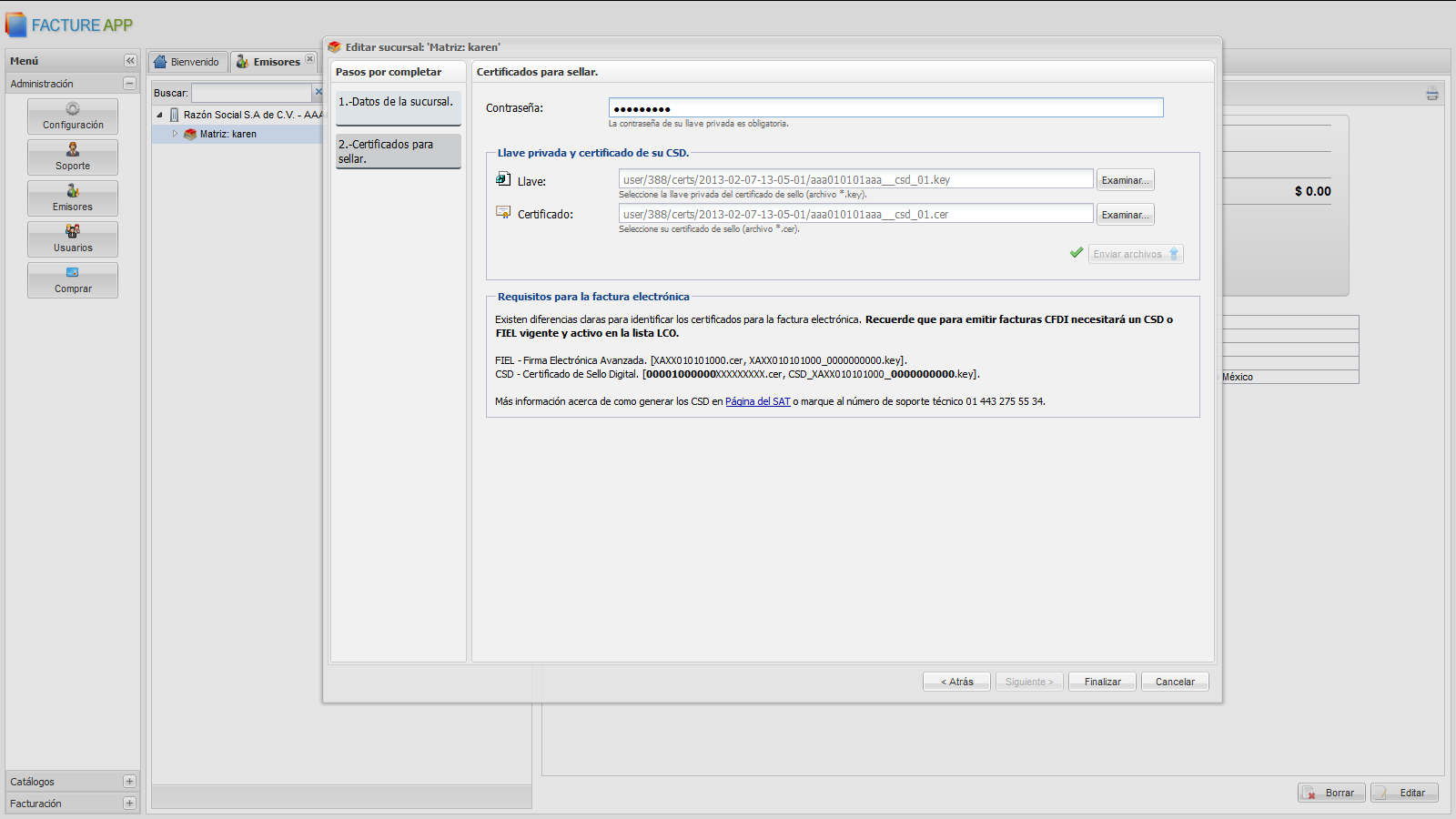Expand the Matriz: karen tree node

175,134
